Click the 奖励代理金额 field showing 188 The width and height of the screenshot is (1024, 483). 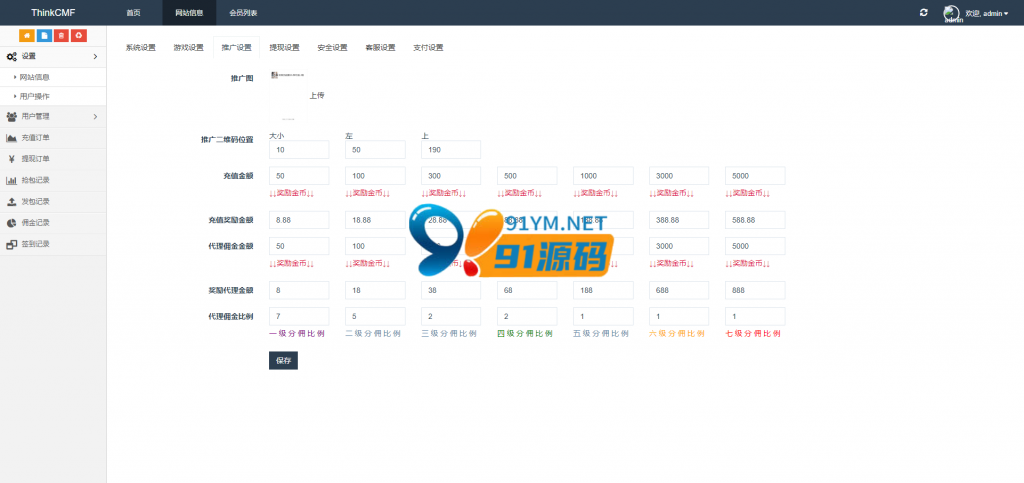tap(603, 290)
